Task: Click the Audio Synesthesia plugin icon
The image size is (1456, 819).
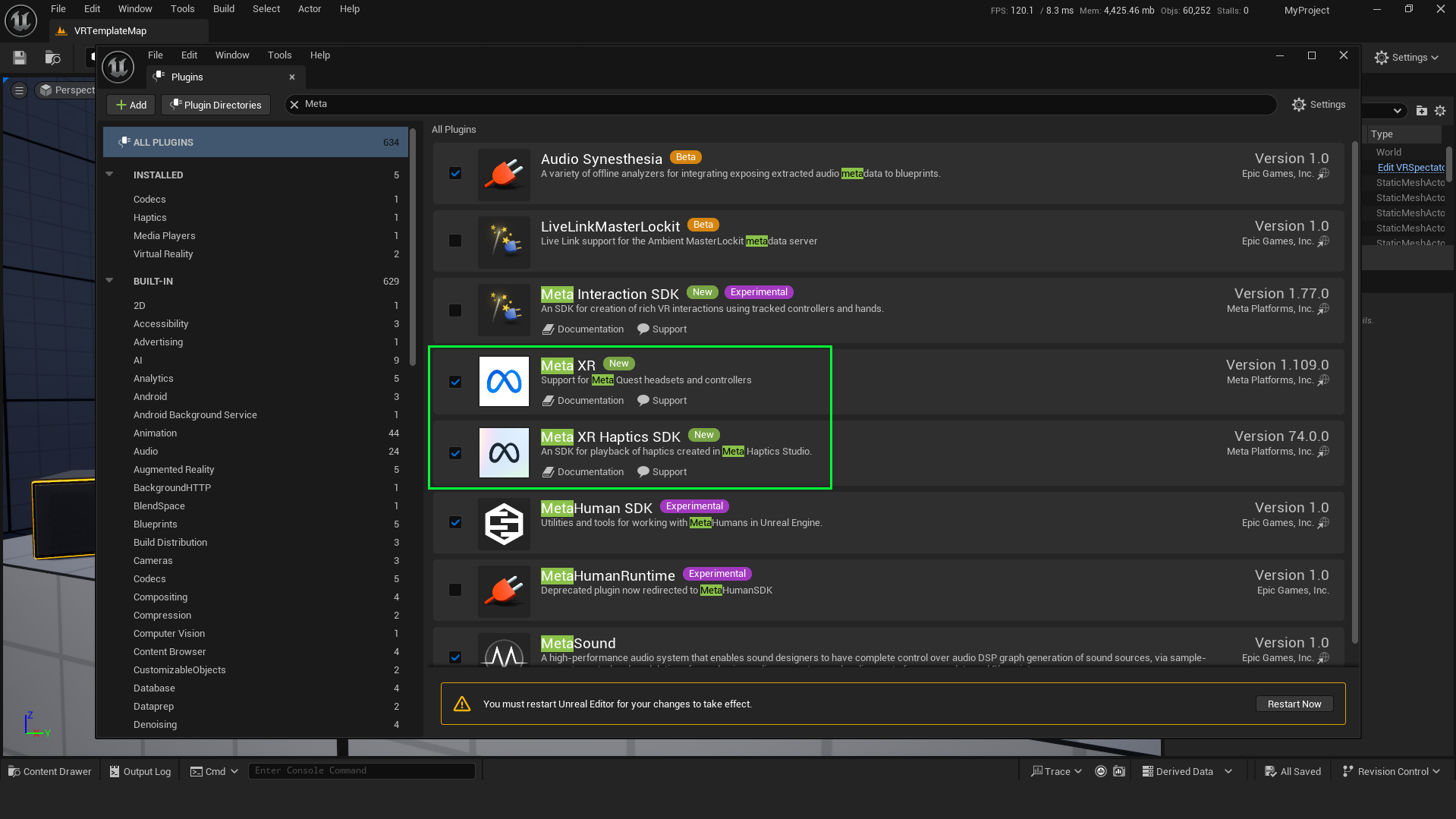Action: tap(504, 174)
